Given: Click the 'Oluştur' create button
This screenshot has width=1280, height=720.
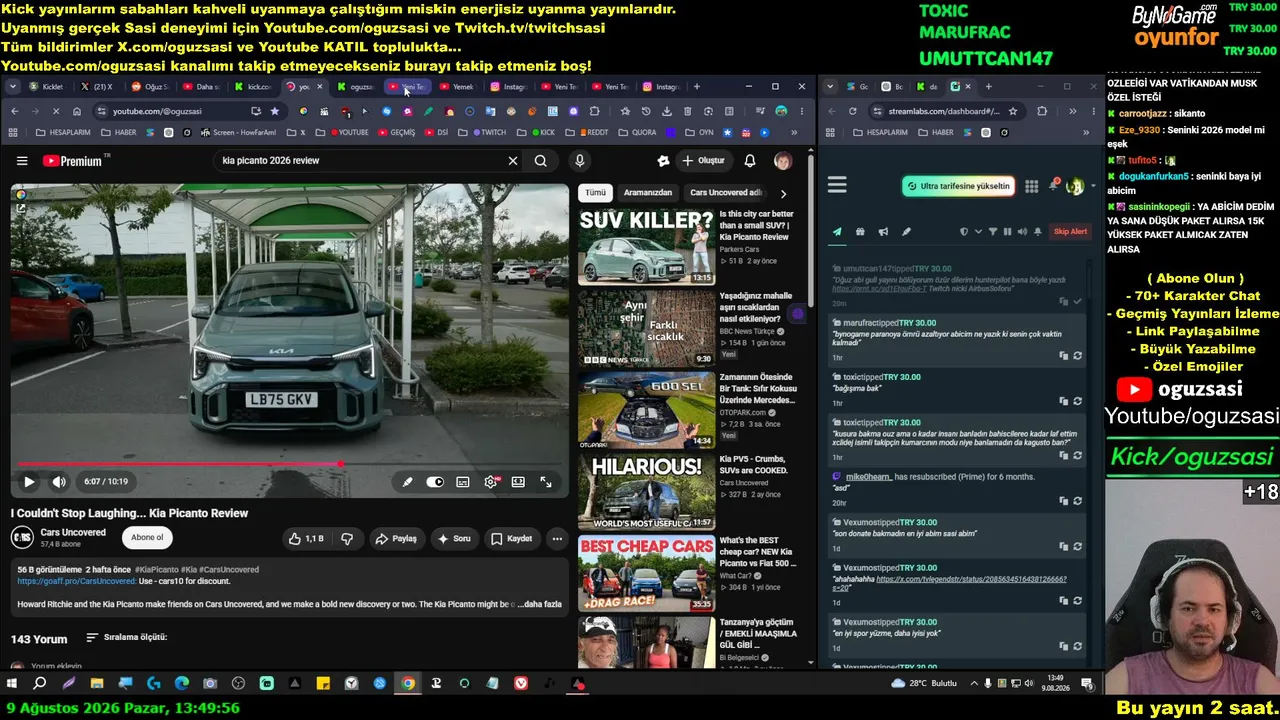Looking at the screenshot, I should [x=703, y=161].
